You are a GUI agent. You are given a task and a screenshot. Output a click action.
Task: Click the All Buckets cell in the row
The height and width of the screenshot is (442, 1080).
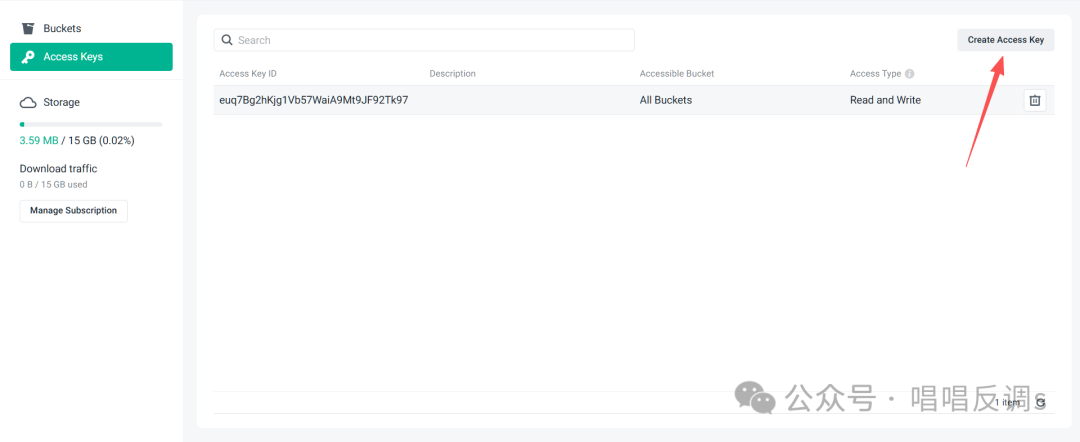[x=666, y=100]
